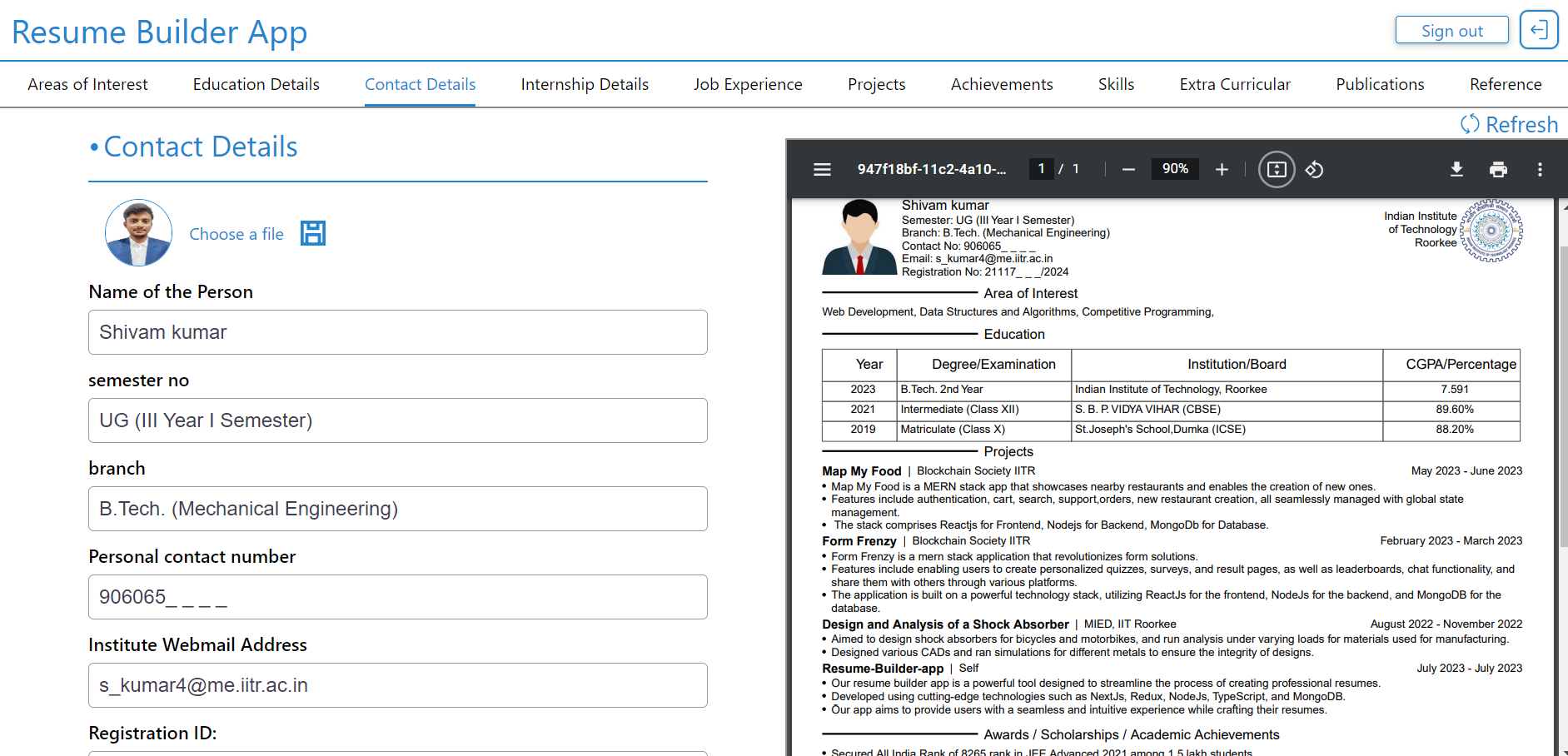
Task: Open the zoom percentage selector
Action: pos(1175,168)
